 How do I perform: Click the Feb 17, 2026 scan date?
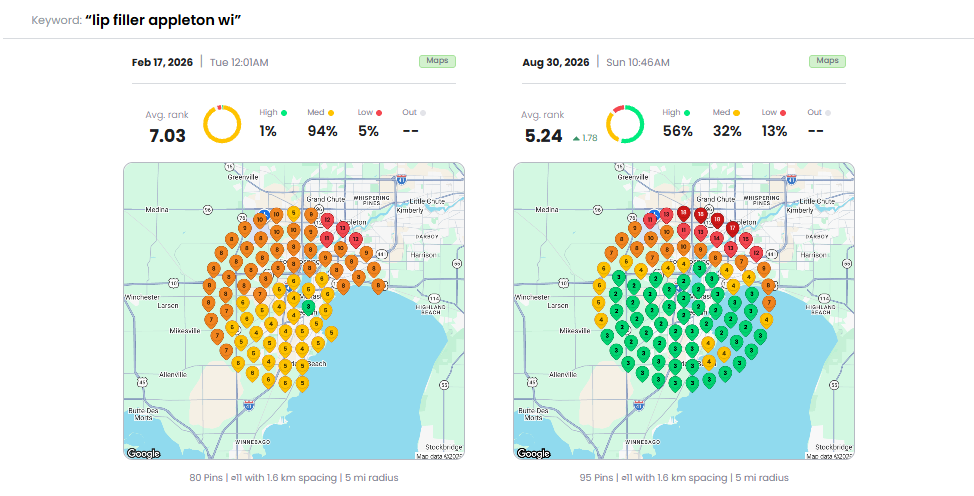(162, 62)
